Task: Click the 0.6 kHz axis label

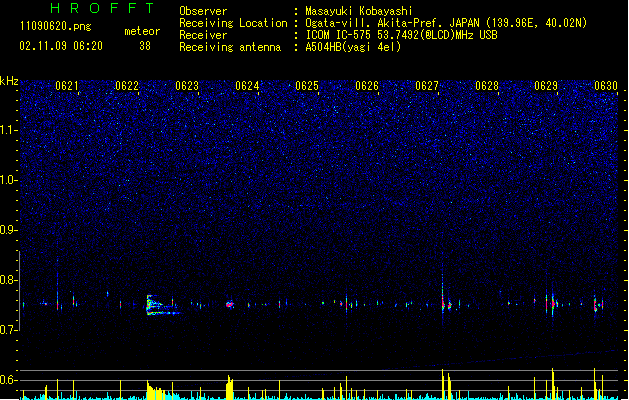Action: (x=9, y=380)
